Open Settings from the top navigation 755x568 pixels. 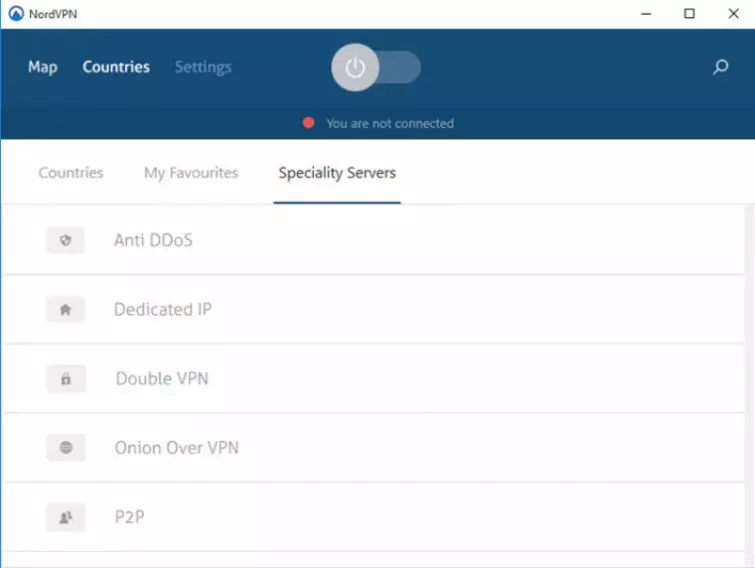coord(203,67)
